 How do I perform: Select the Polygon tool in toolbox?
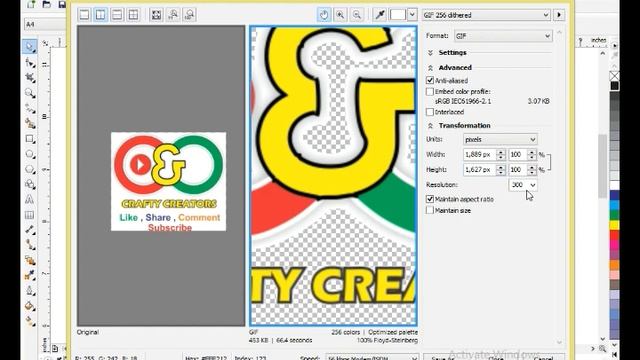click(30, 169)
